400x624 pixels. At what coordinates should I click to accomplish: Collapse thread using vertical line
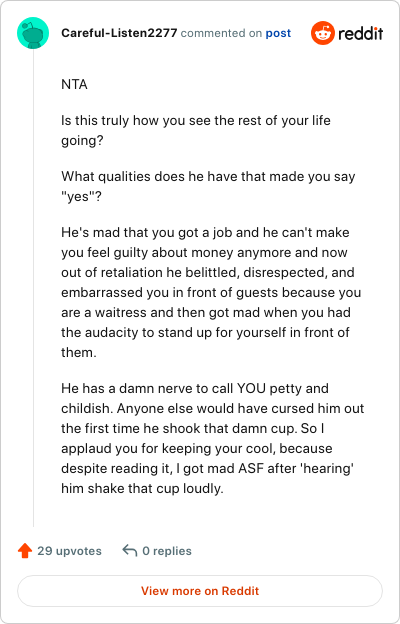pyautogui.click(x=33, y=288)
